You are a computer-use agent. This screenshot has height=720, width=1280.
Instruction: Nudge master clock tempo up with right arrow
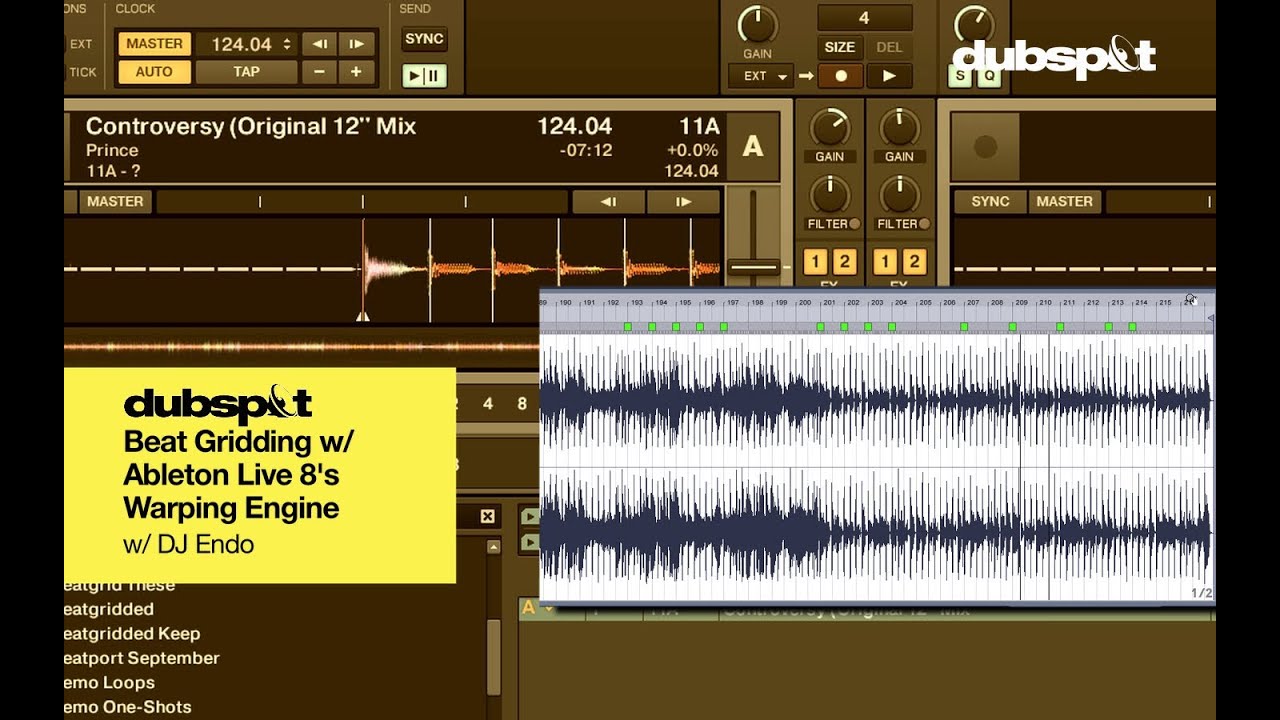tap(356, 44)
